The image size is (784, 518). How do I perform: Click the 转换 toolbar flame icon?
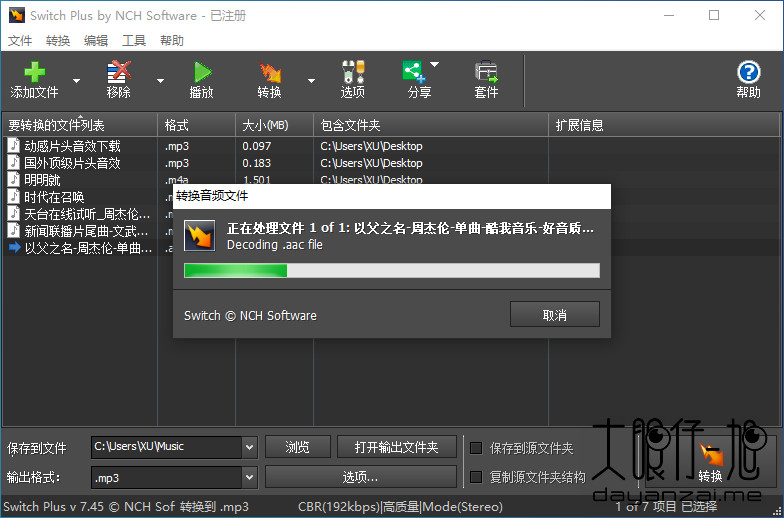point(270,72)
